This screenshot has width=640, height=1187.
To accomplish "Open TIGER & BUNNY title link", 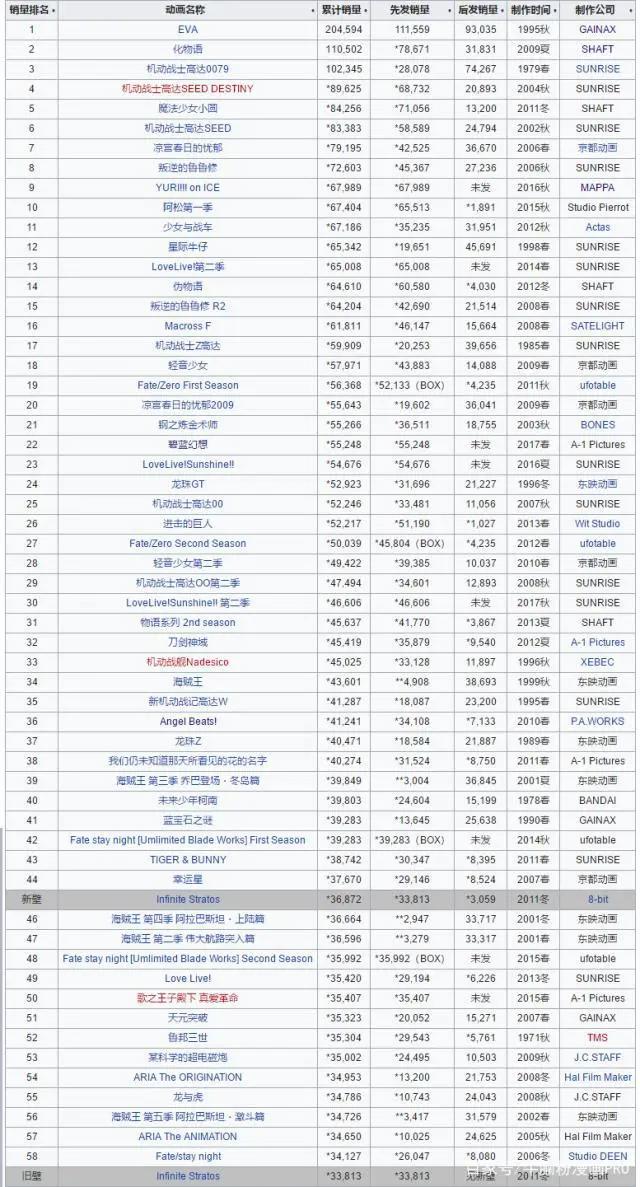I will [x=187, y=860].
